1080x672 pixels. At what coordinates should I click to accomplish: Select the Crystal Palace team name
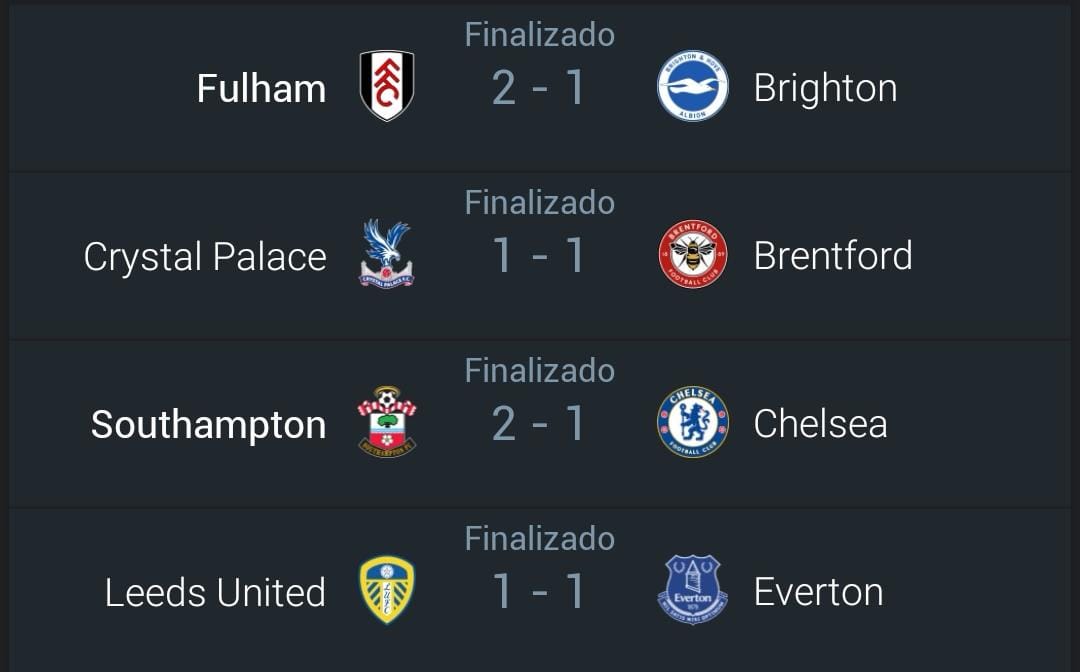[x=205, y=257]
